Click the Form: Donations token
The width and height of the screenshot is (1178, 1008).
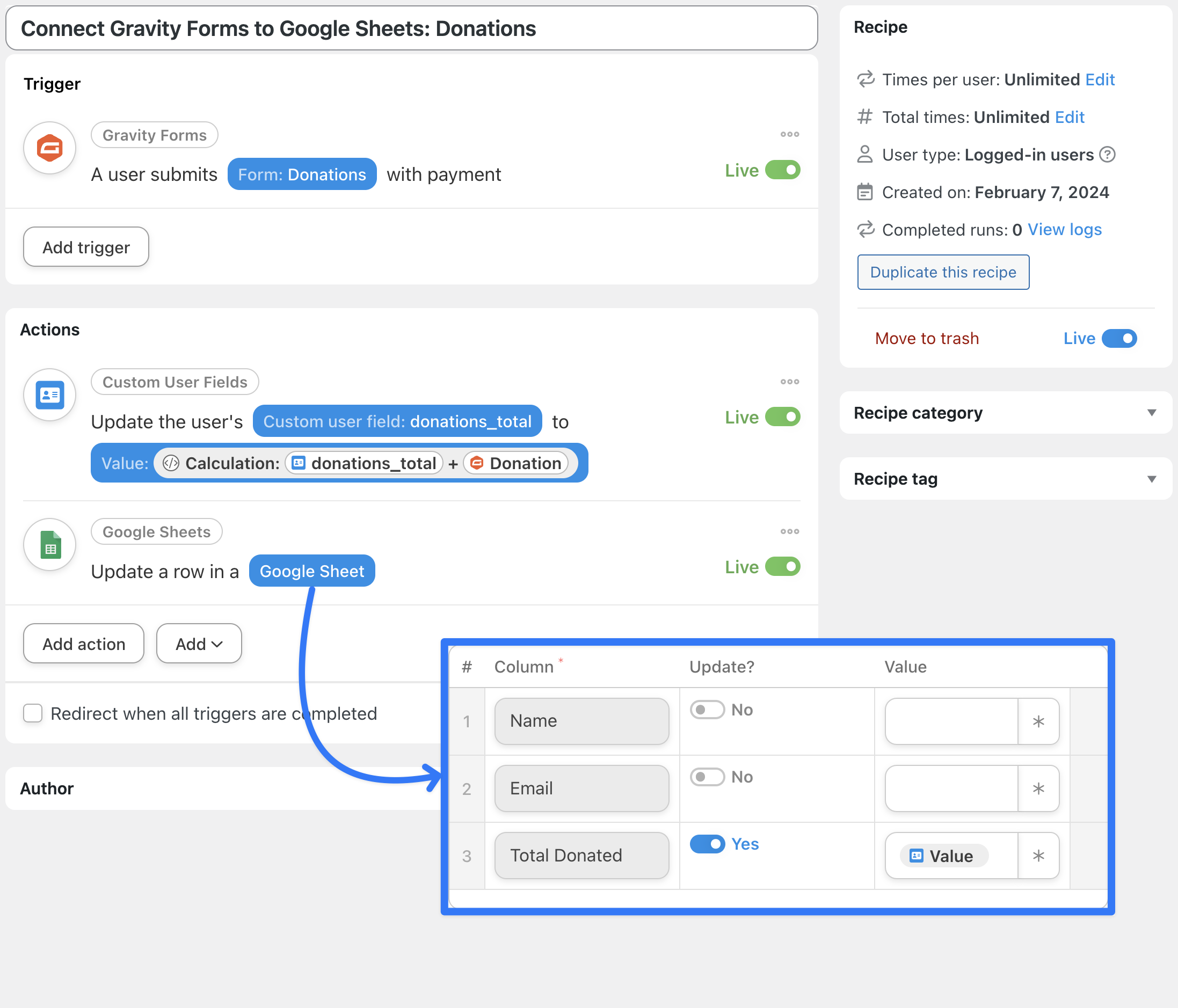coord(302,174)
